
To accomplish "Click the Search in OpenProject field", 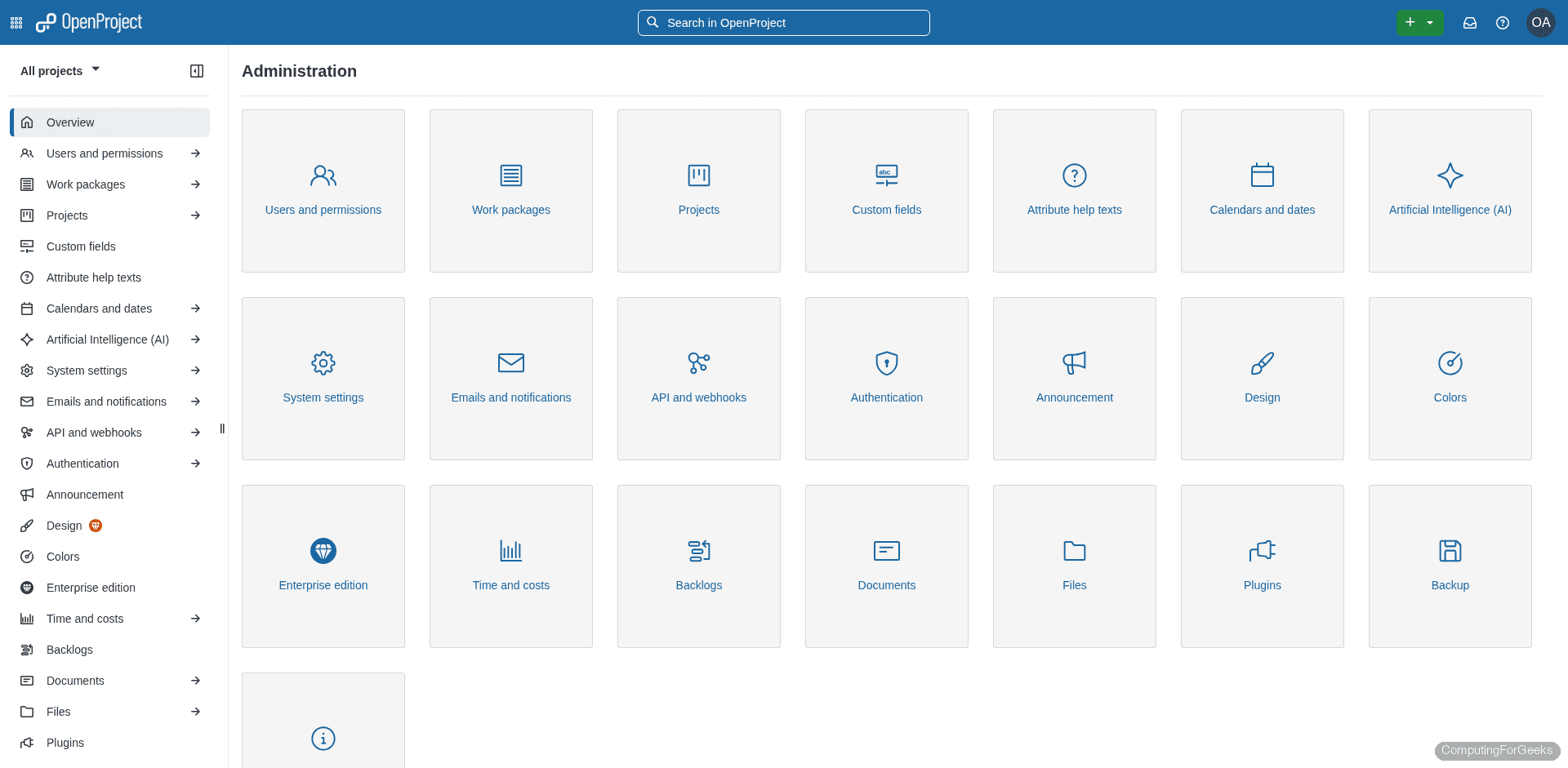I will (782, 22).
